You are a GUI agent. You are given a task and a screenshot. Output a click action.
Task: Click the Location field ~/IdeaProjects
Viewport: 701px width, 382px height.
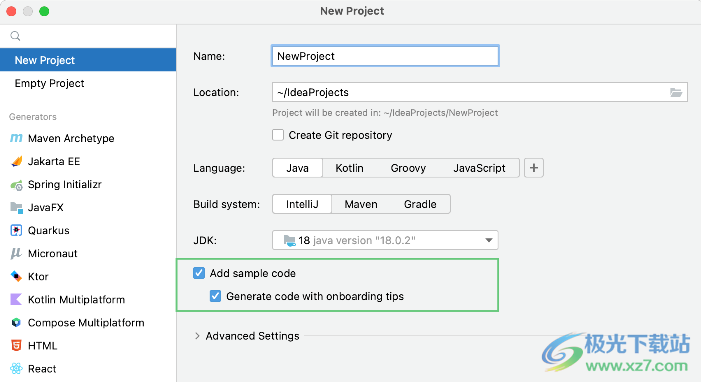coord(480,92)
